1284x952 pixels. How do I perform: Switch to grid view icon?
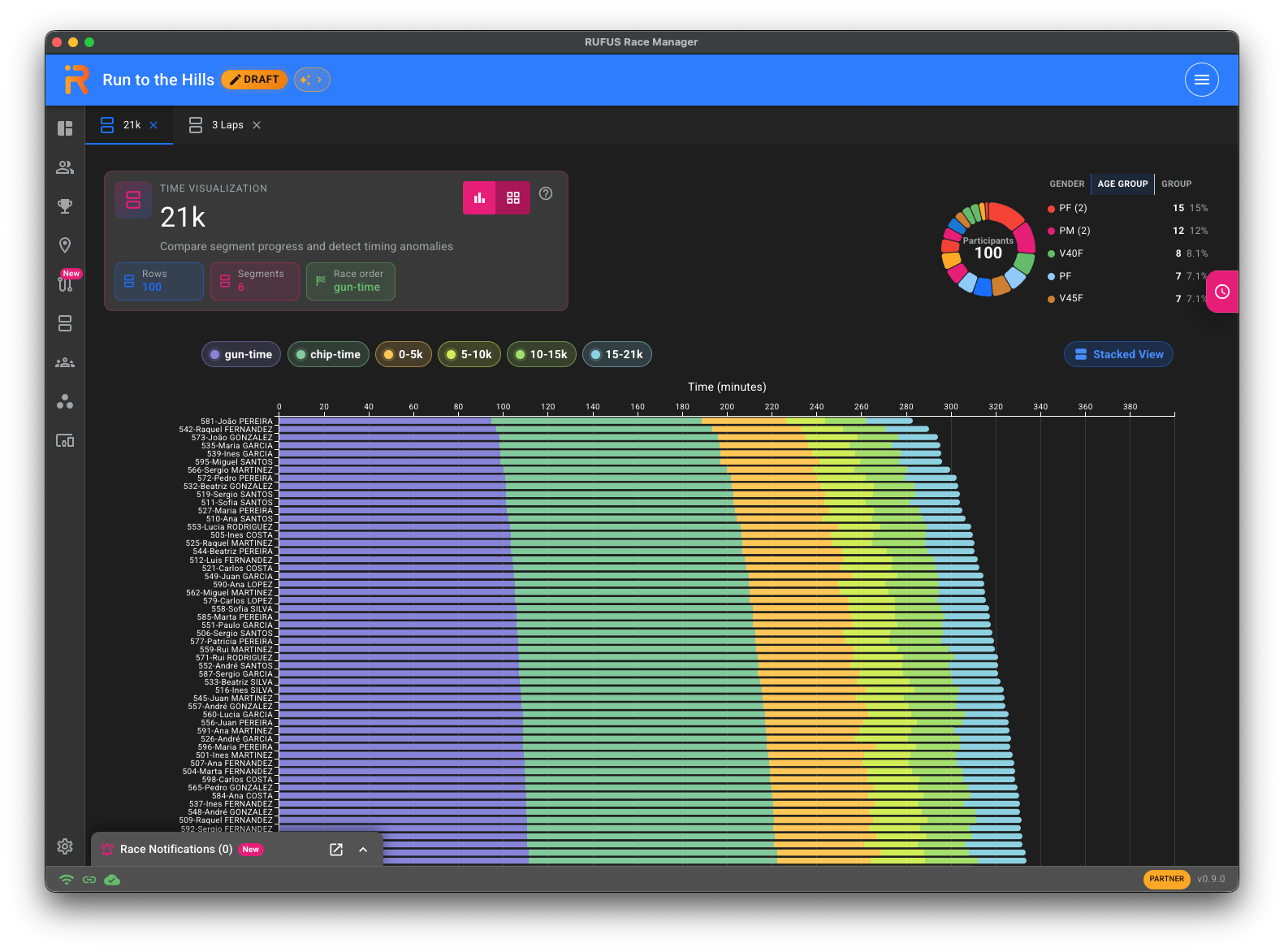pyautogui.click(x=513, y=197)
